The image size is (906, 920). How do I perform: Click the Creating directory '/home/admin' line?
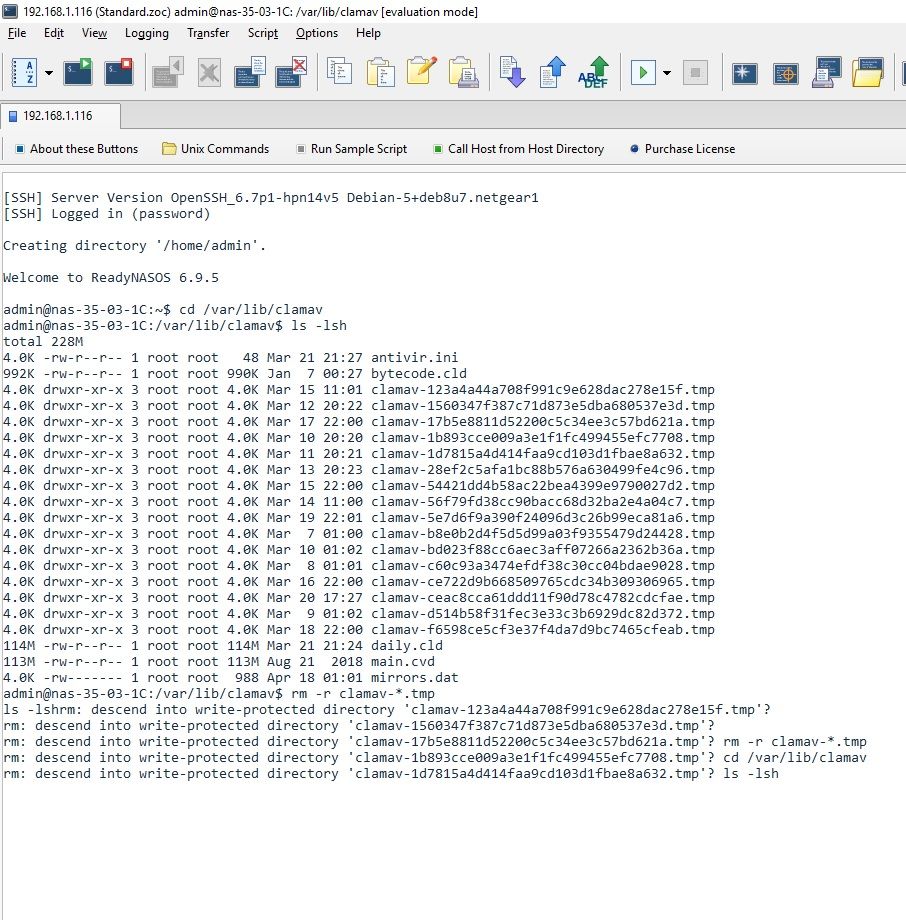click(134, 245)
